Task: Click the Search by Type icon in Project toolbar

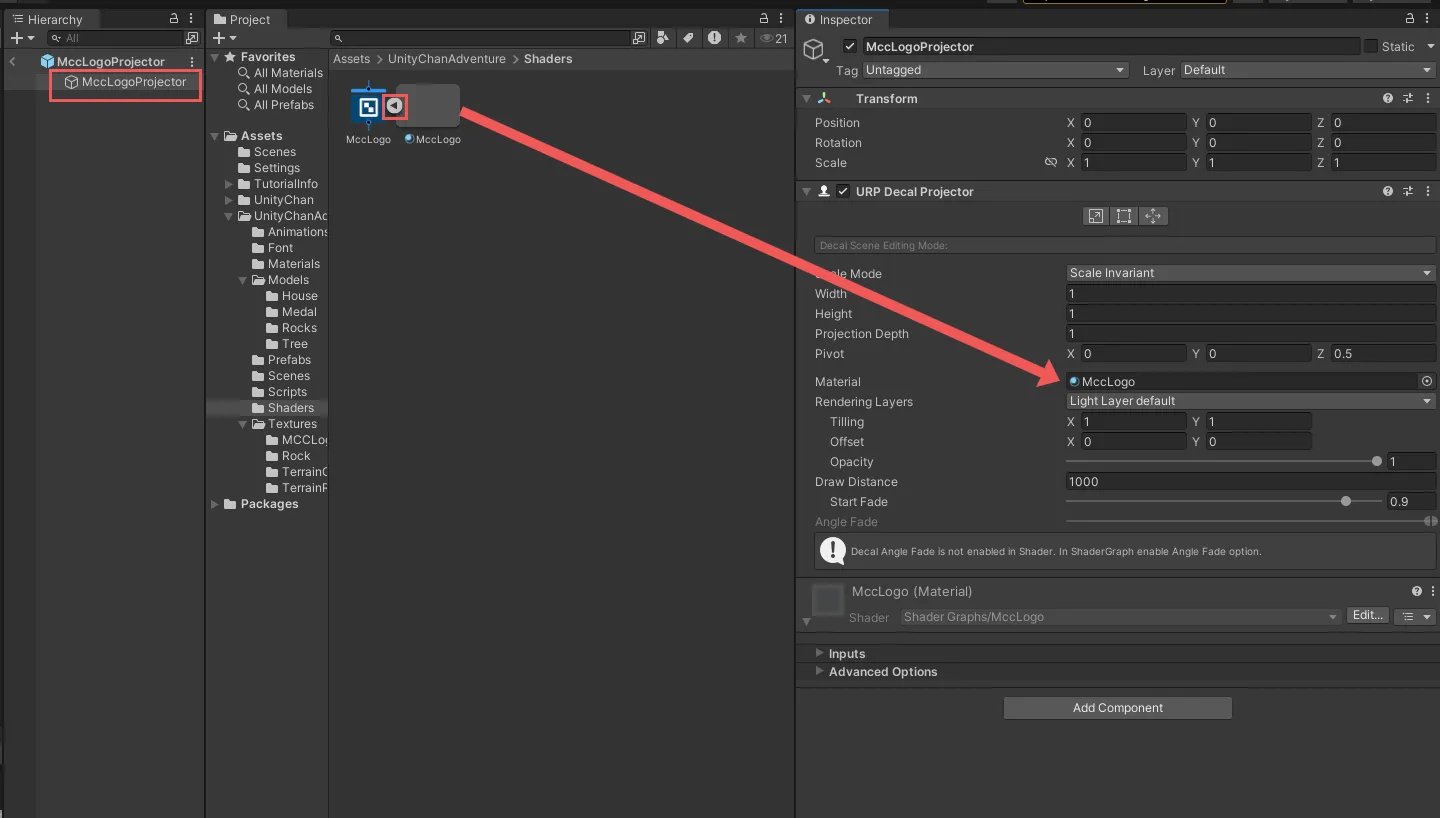Action: pos(663,38)
